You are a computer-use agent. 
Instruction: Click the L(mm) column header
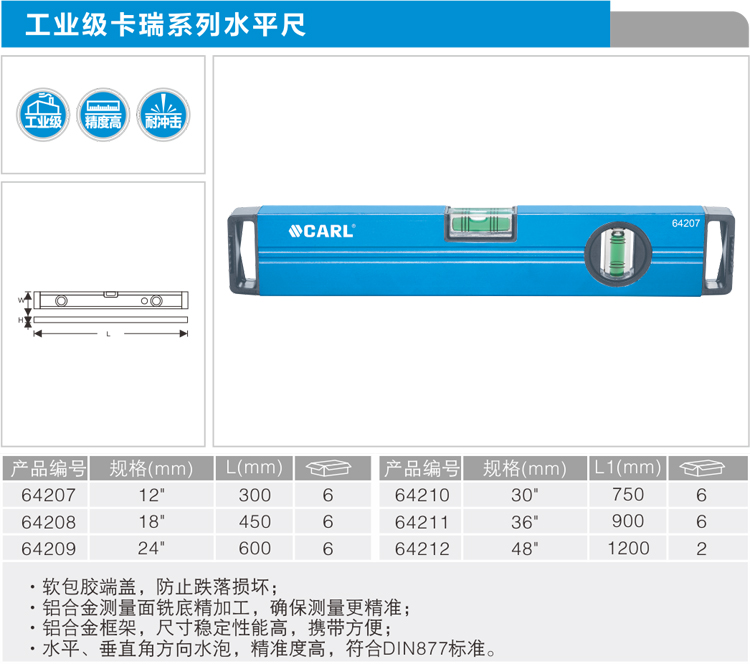pyautogui.click(x=254, y=468)
